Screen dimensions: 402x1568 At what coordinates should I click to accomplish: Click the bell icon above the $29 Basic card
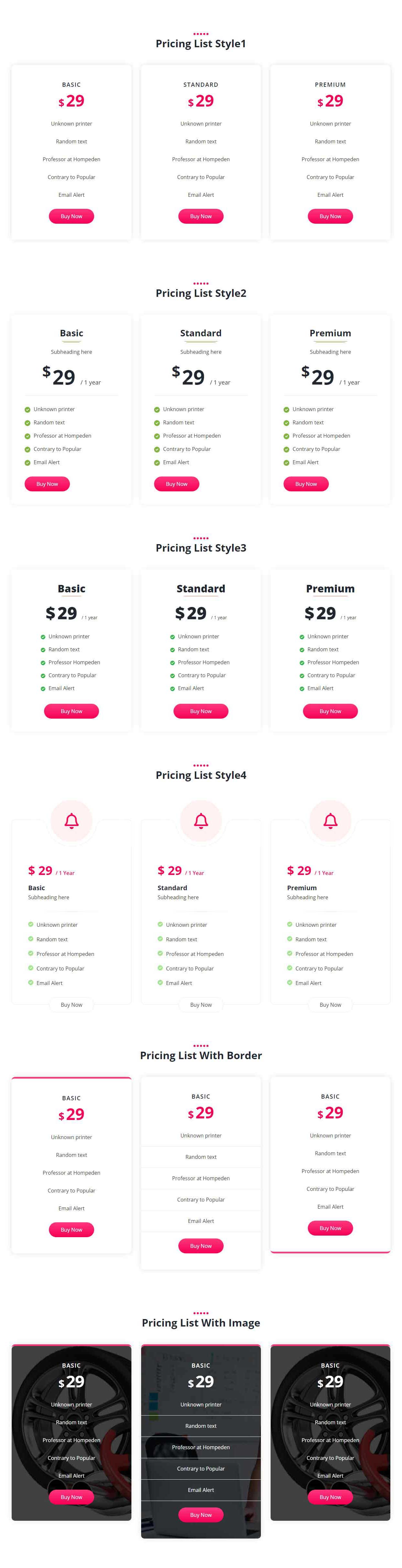point(71,821)
